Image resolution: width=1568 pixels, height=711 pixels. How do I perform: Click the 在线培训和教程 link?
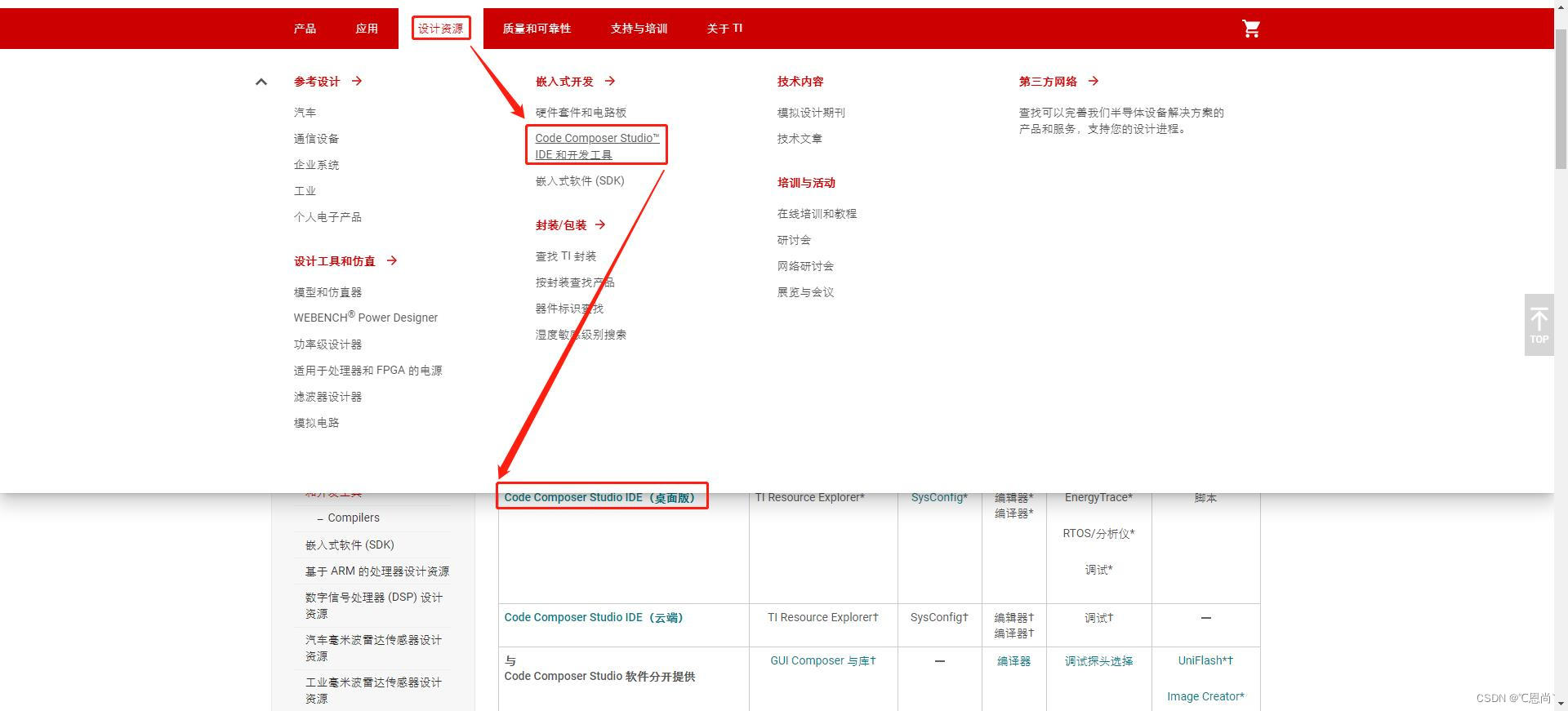pyautogui.click(x=817, y=214)
